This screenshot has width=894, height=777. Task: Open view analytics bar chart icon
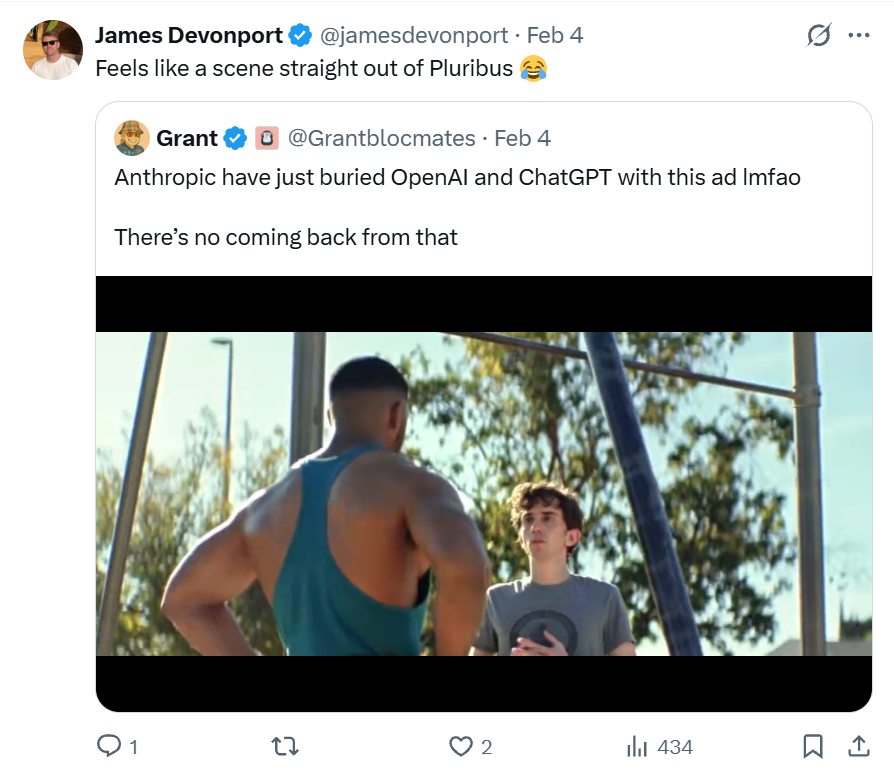click(637, 746)
